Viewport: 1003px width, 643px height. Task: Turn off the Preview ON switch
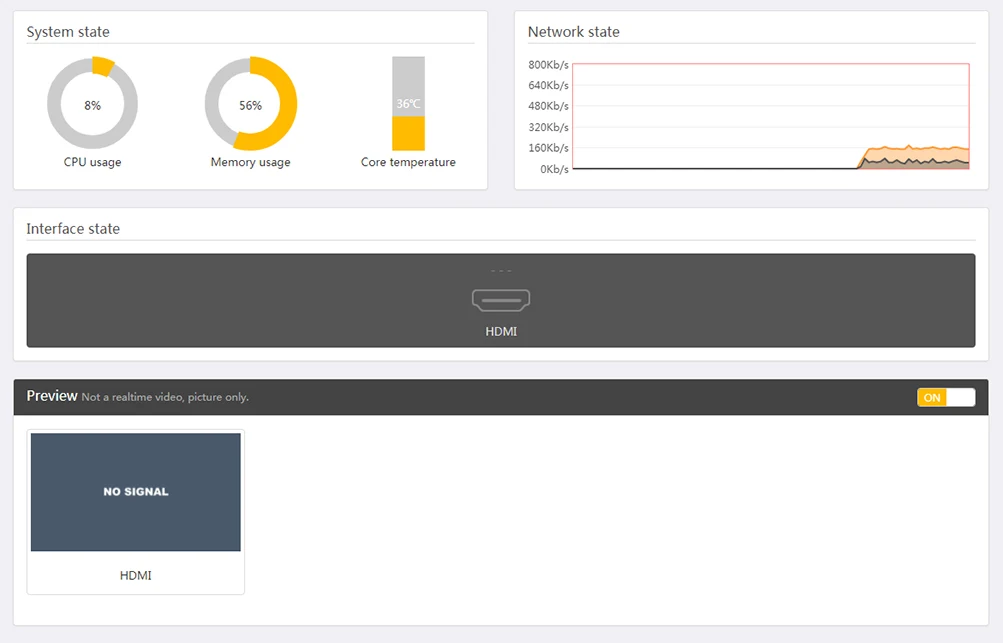pyautogui.click(x=946, y=397)
